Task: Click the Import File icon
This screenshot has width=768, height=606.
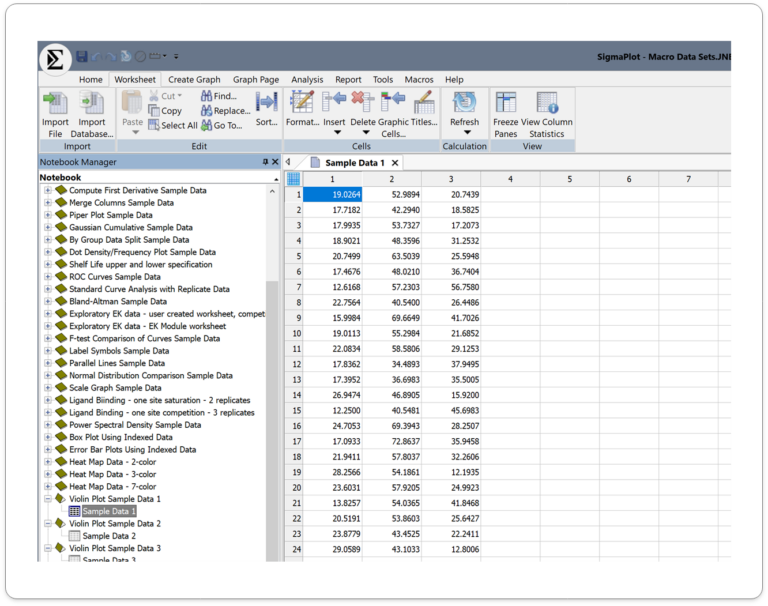Action: pyautogui.click(x=55, y=103)
